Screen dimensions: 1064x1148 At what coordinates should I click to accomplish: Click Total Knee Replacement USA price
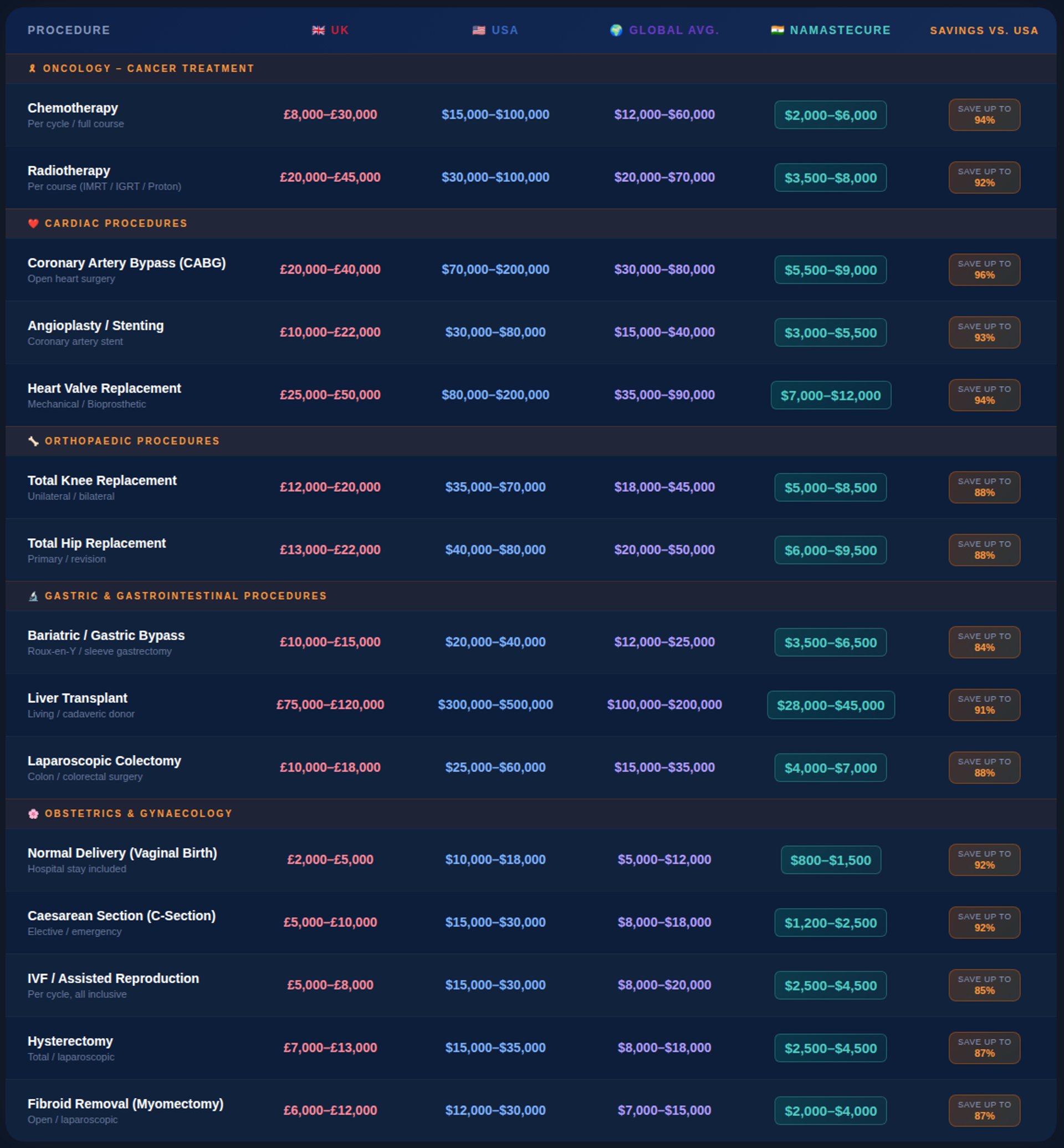click(495, 487)
